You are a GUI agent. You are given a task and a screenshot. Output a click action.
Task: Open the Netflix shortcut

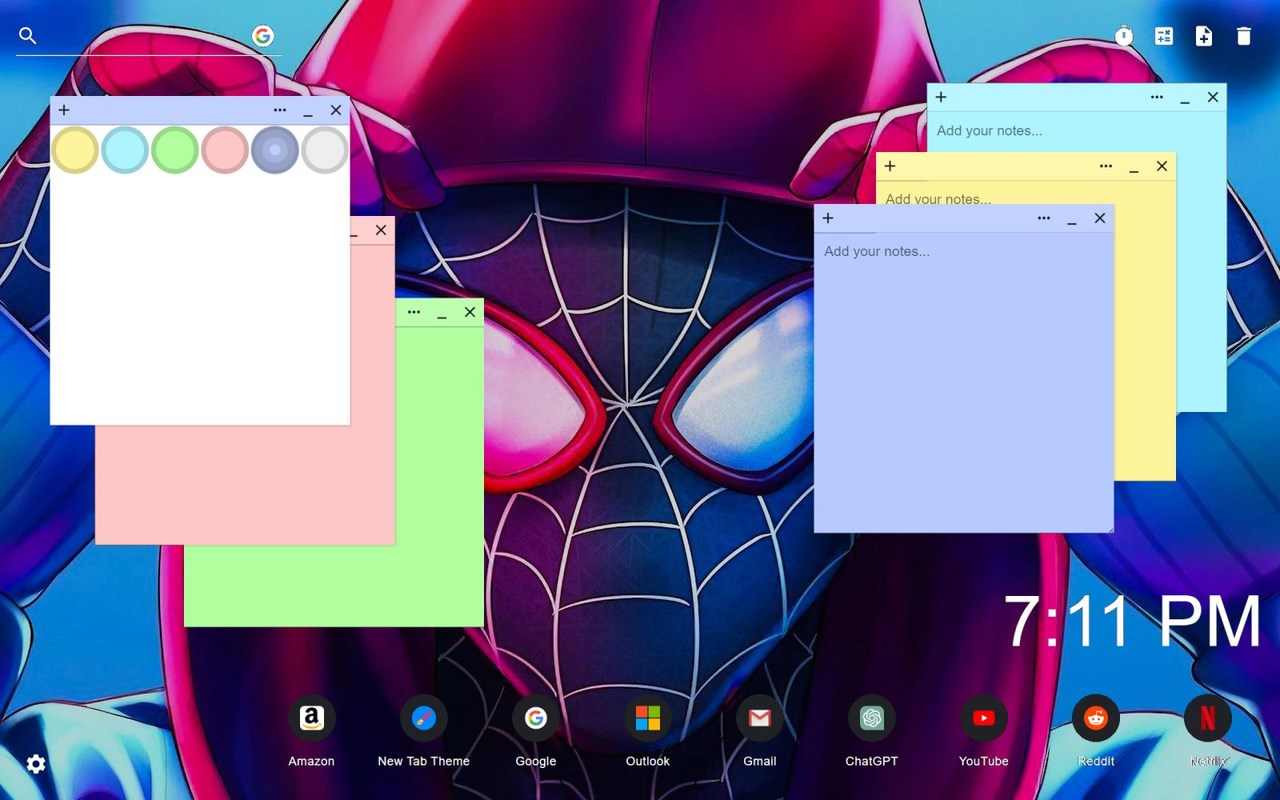pyautogui.click(x=1208, y=718)
